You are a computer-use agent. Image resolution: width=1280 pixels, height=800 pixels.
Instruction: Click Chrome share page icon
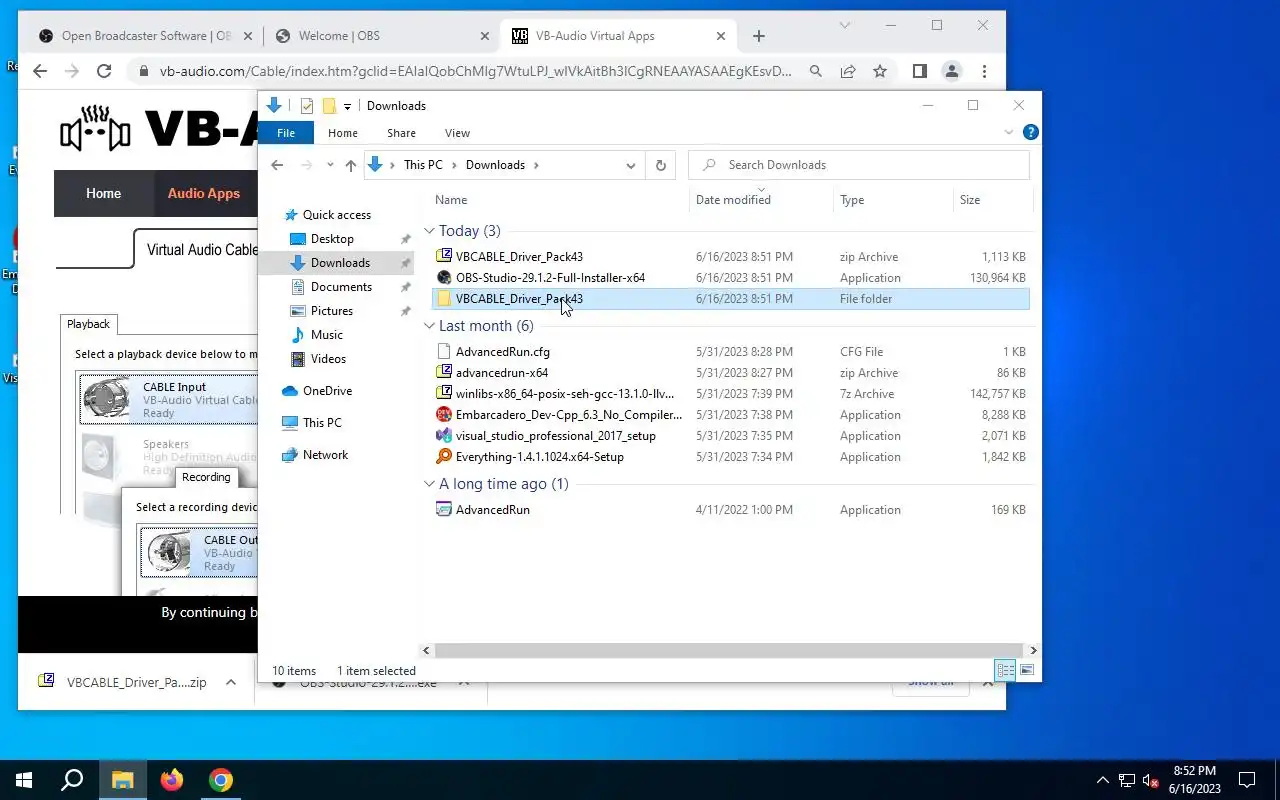[848, 71]
